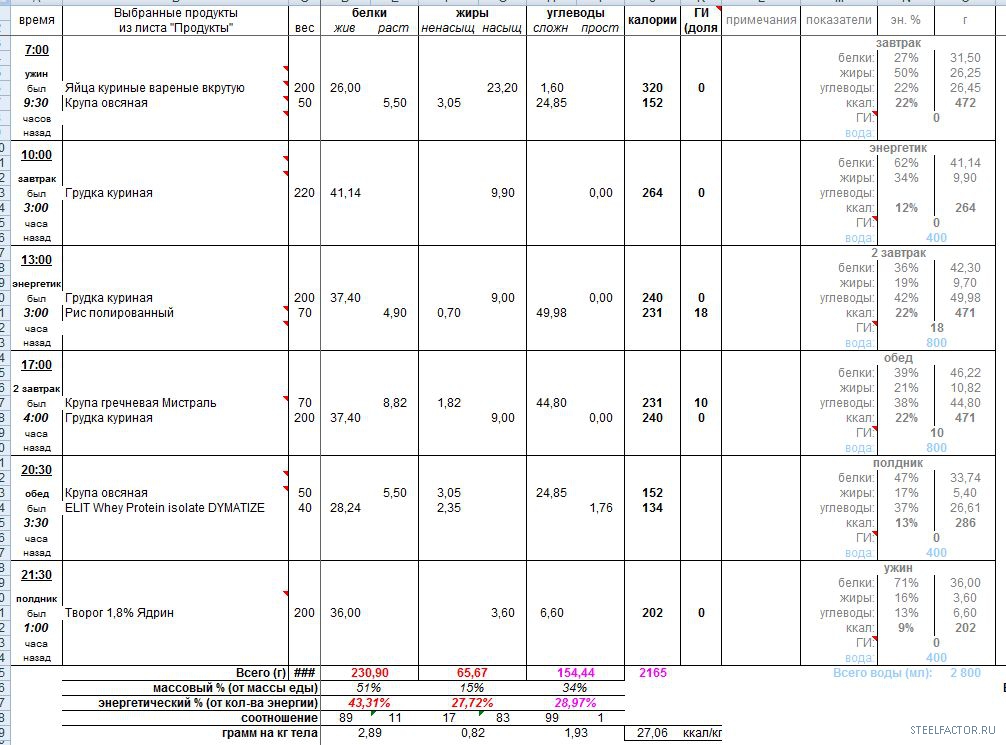Select the 27,06 kcal per kg cell
This screenshot has width=1006, height=745.
point(652,733)
